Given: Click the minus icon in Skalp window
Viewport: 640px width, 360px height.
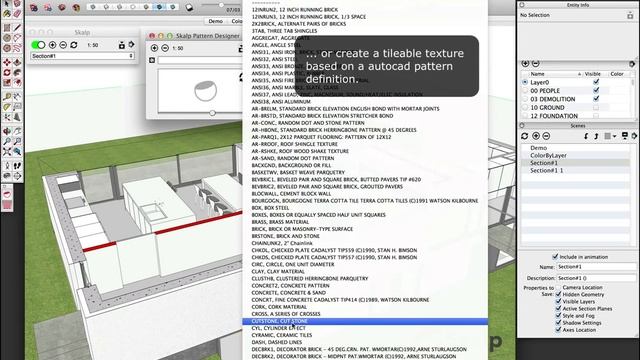Looking at the screenshot, I should (x=63, y=45).
